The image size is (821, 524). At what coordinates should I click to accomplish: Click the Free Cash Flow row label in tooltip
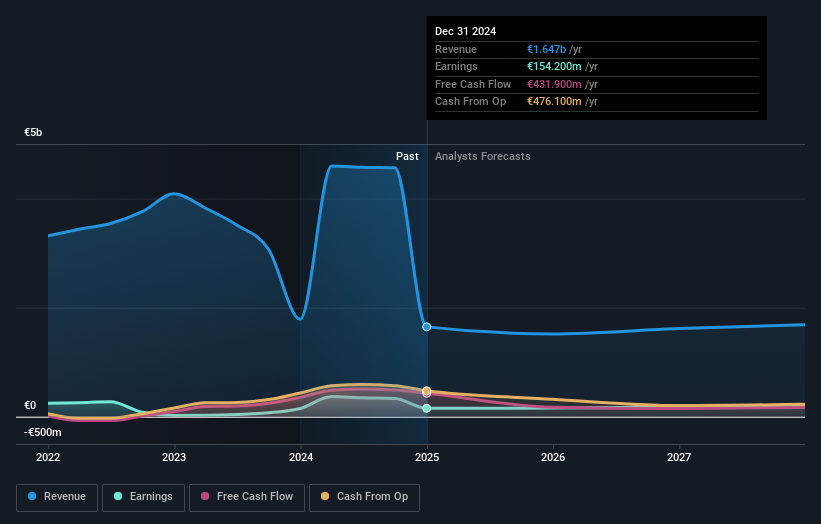473,84
